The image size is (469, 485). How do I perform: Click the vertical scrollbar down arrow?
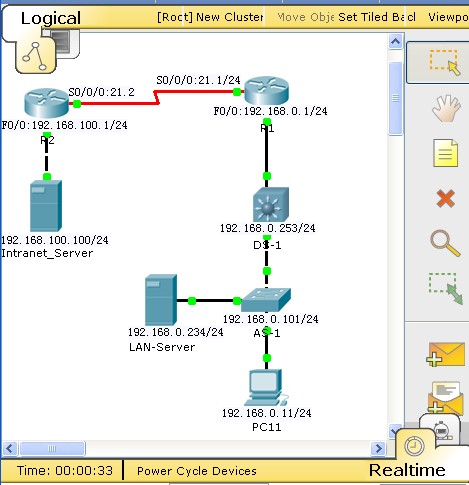pos(395,430)
